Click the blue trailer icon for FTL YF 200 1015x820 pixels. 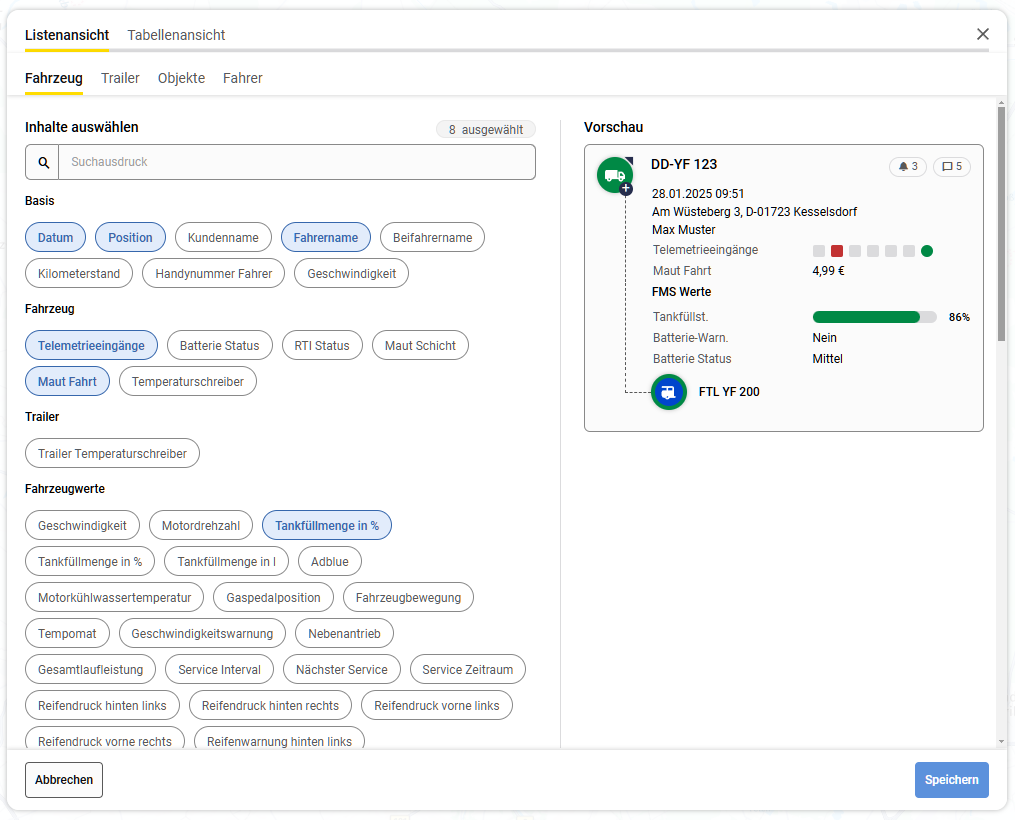[x=668, y=392]
